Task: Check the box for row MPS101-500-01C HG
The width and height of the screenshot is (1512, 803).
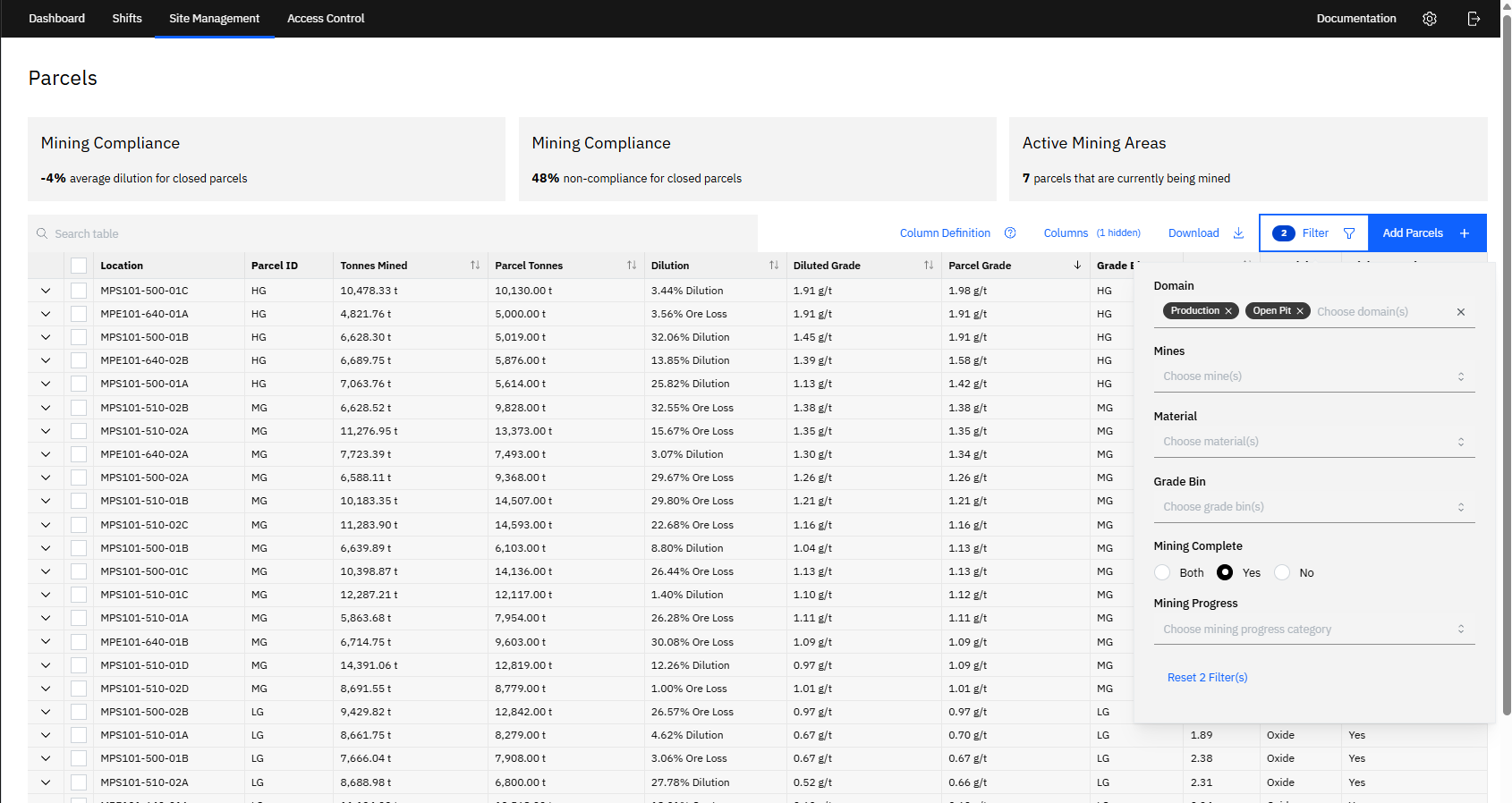Action: (x=79, y=291)
